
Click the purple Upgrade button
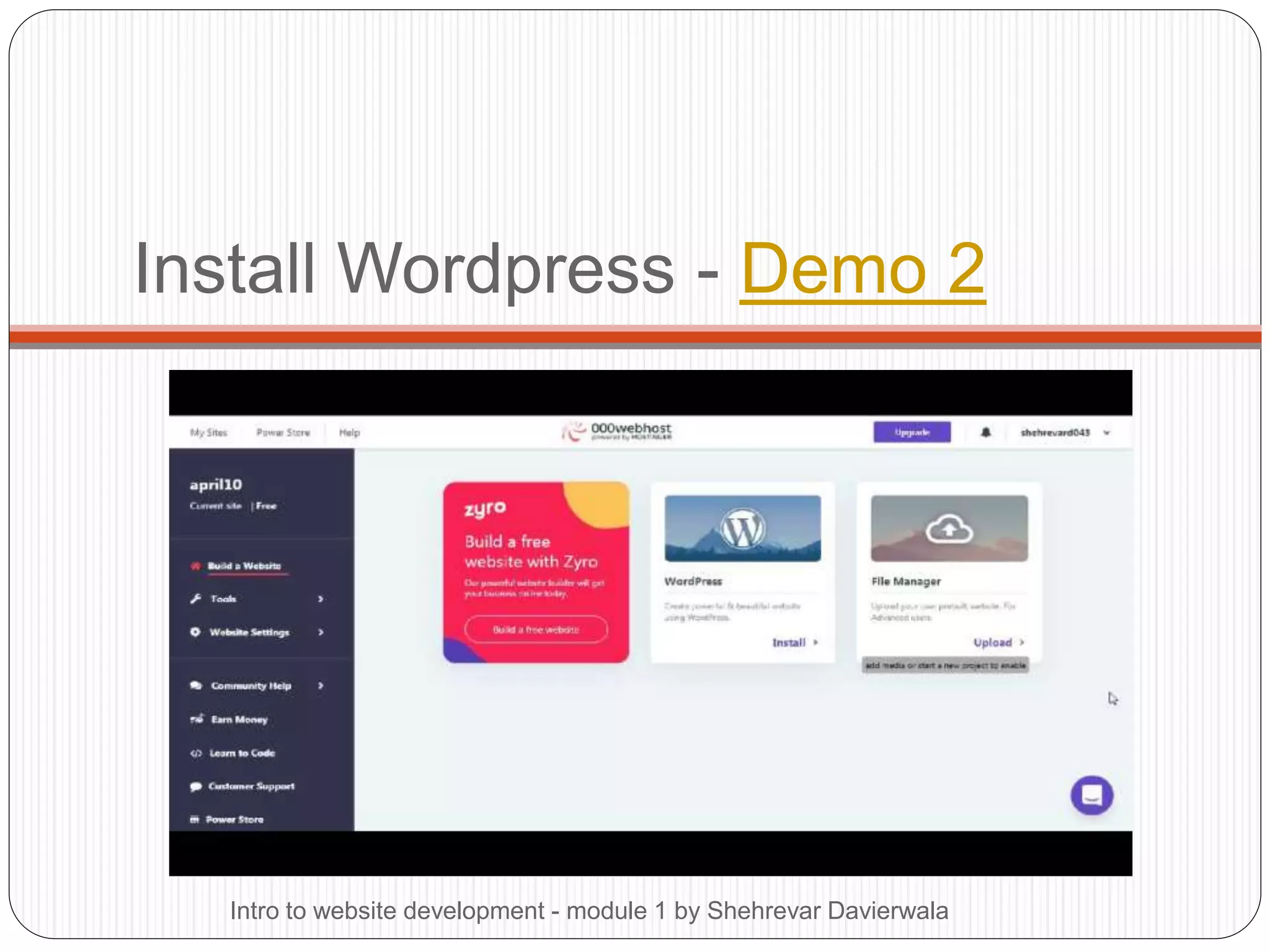912,432
